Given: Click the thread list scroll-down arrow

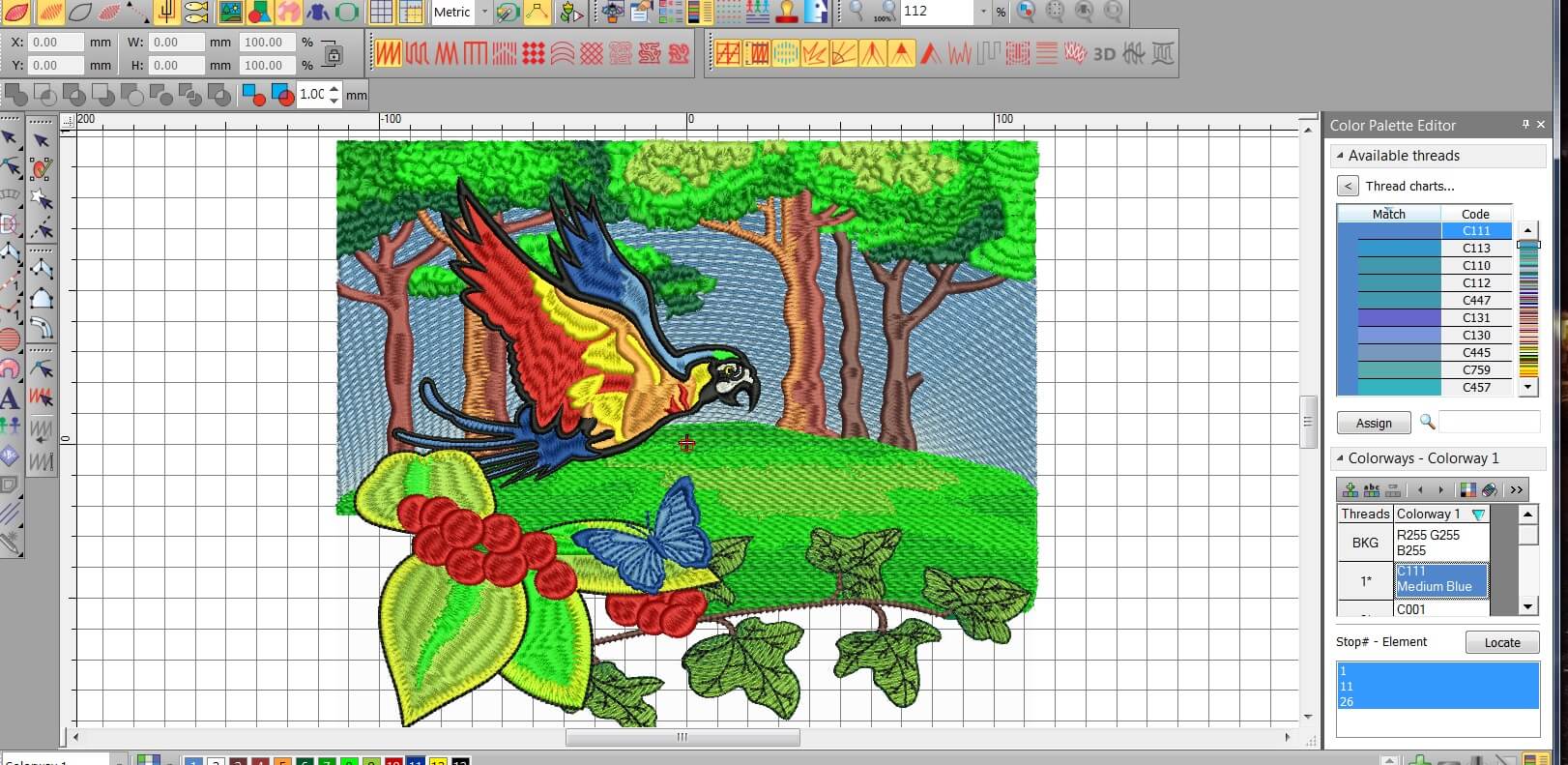Looking at the screenshot, I should pyautogui.click(x=1527, y=387).
